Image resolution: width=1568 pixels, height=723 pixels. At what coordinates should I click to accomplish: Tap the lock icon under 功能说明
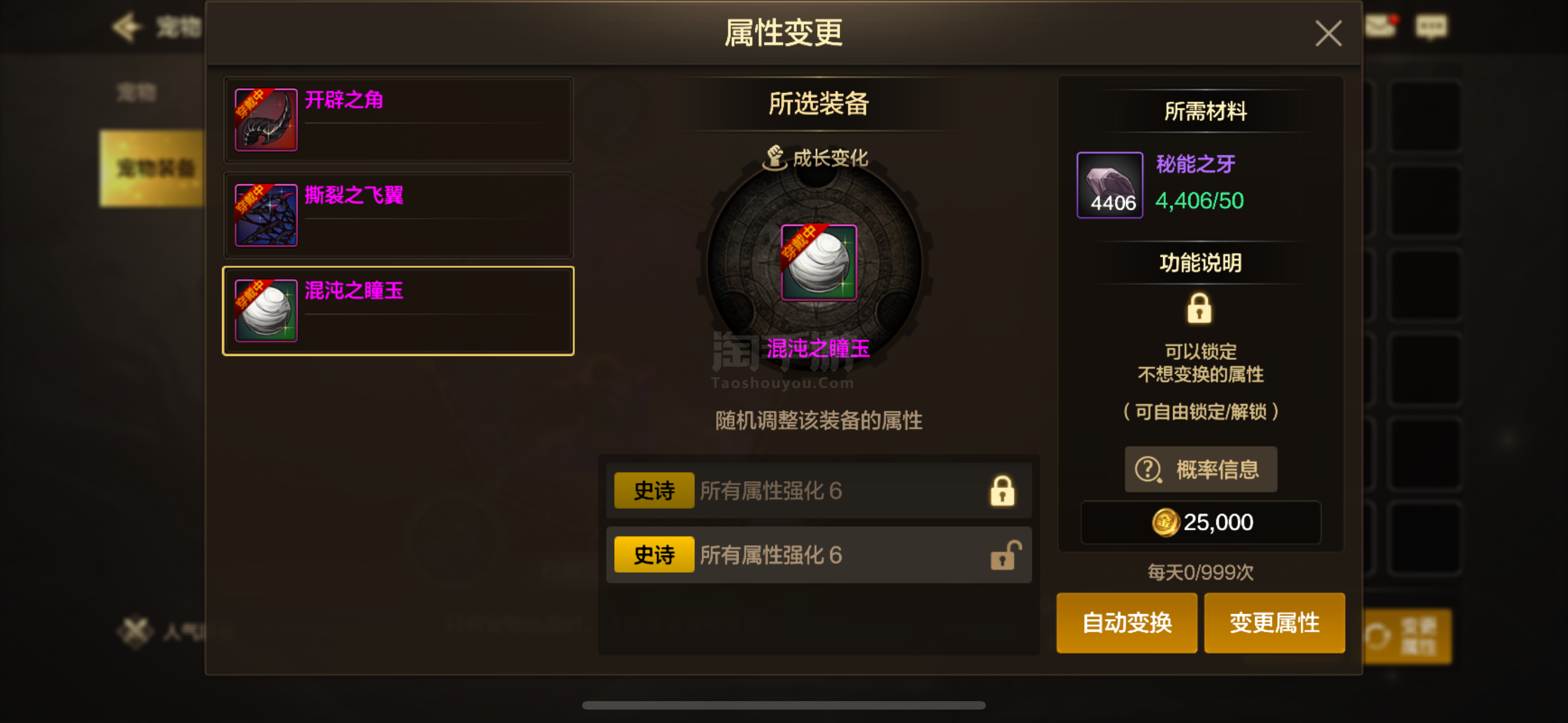(1199, 309)
